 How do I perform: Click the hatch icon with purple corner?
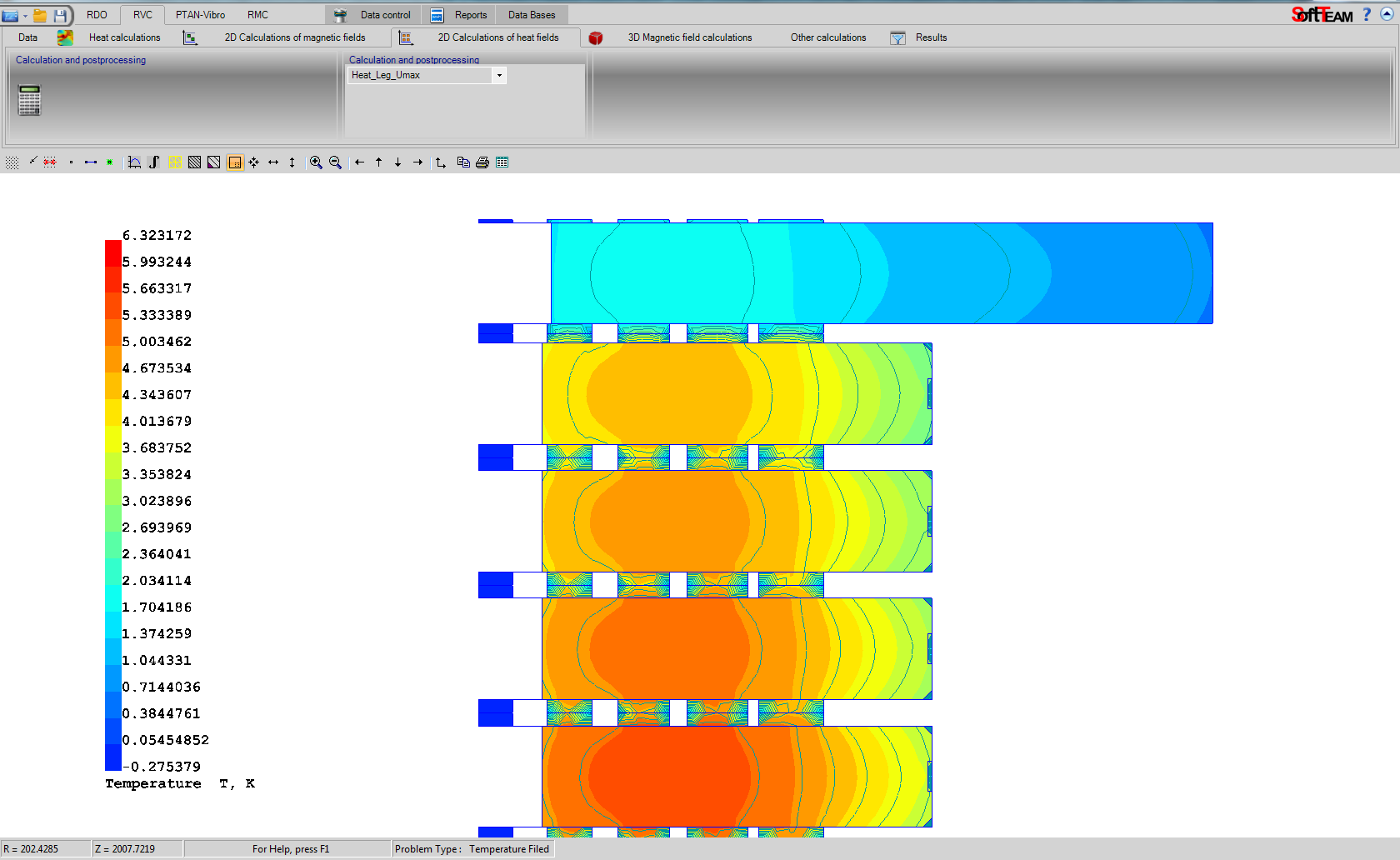tap(214, 162)
